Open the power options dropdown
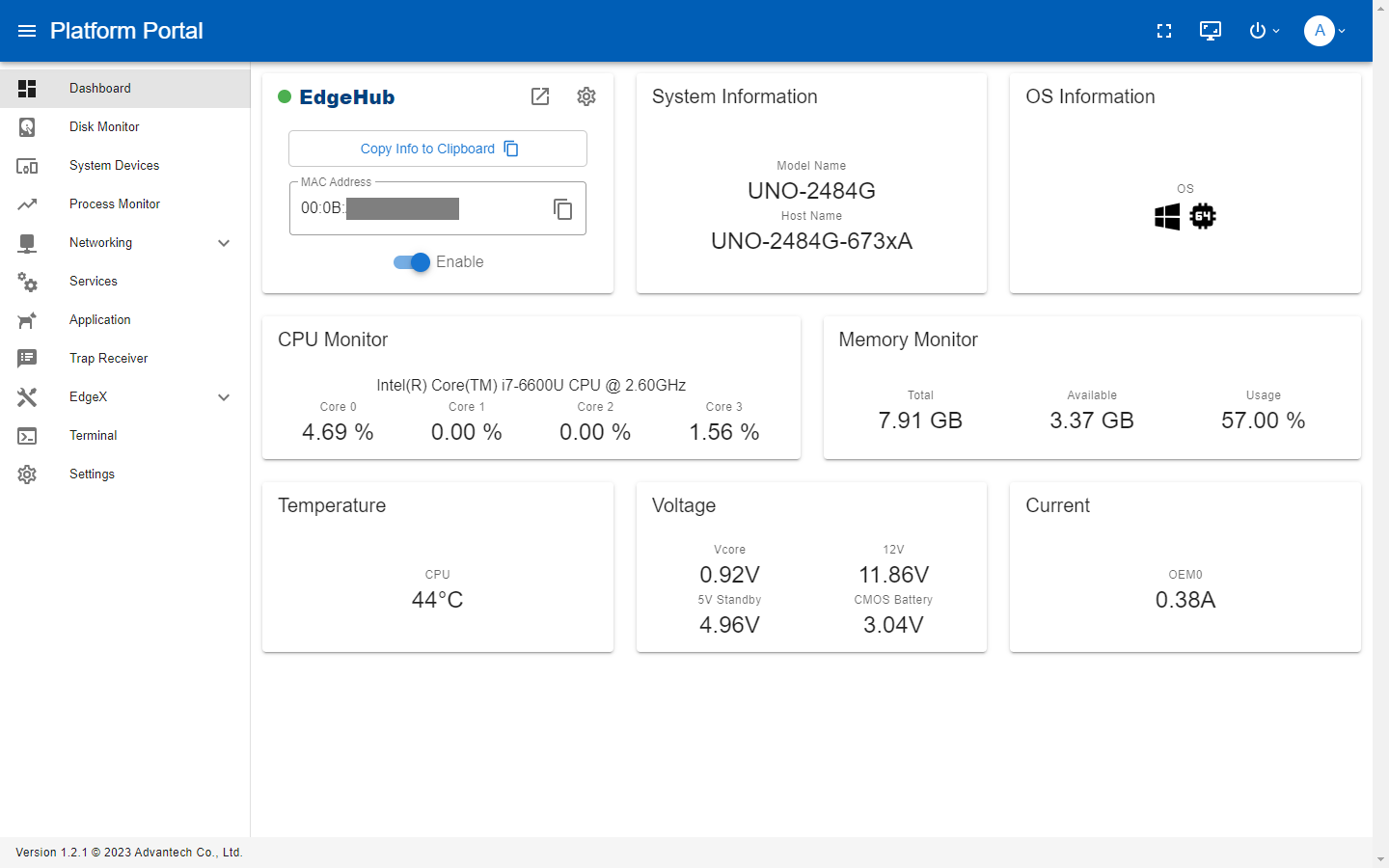The height and width of the screenshot is (868, 1389). (1264, 31)
